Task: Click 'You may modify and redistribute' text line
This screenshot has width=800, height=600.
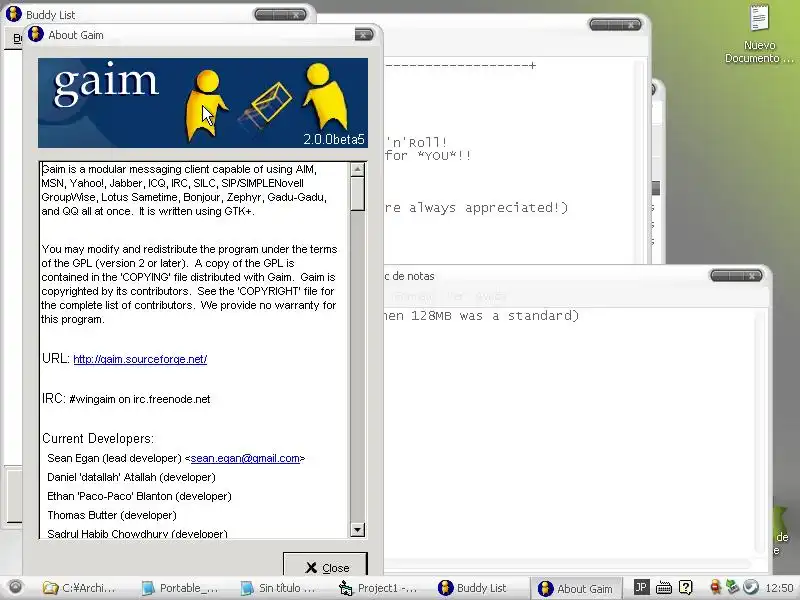Action: click(x=189, y=249)
